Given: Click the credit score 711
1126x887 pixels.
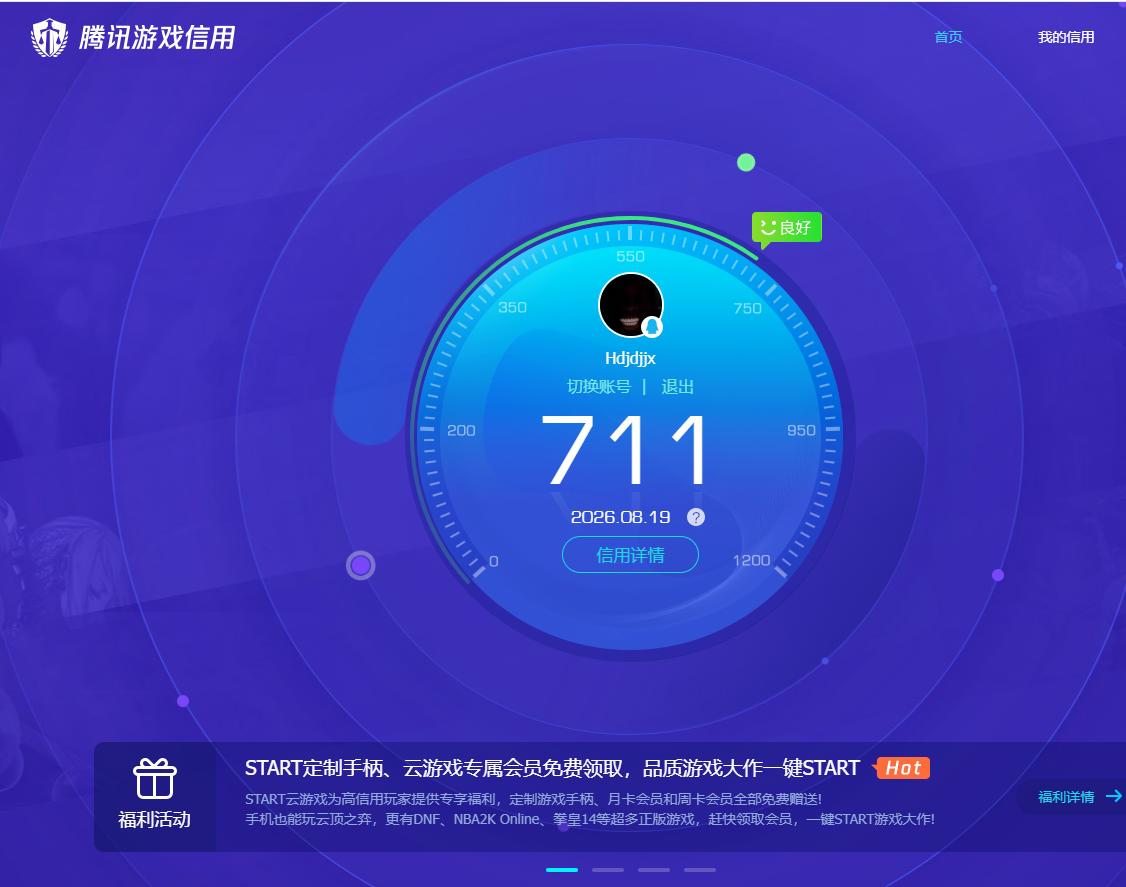Looking at the screenshot, I should [x=625, y=450].
